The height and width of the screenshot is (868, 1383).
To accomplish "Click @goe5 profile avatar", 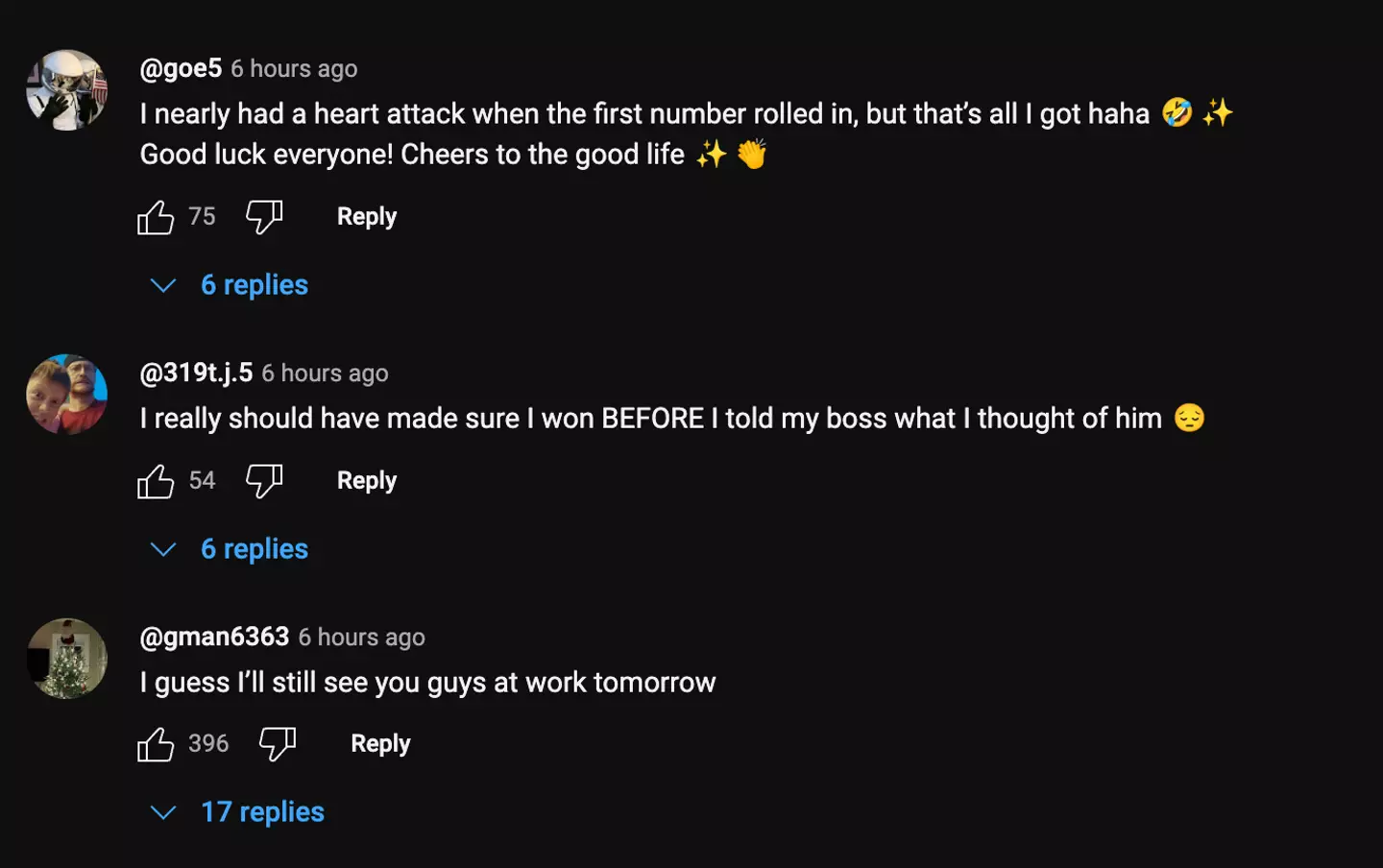I will pos(66,90).
